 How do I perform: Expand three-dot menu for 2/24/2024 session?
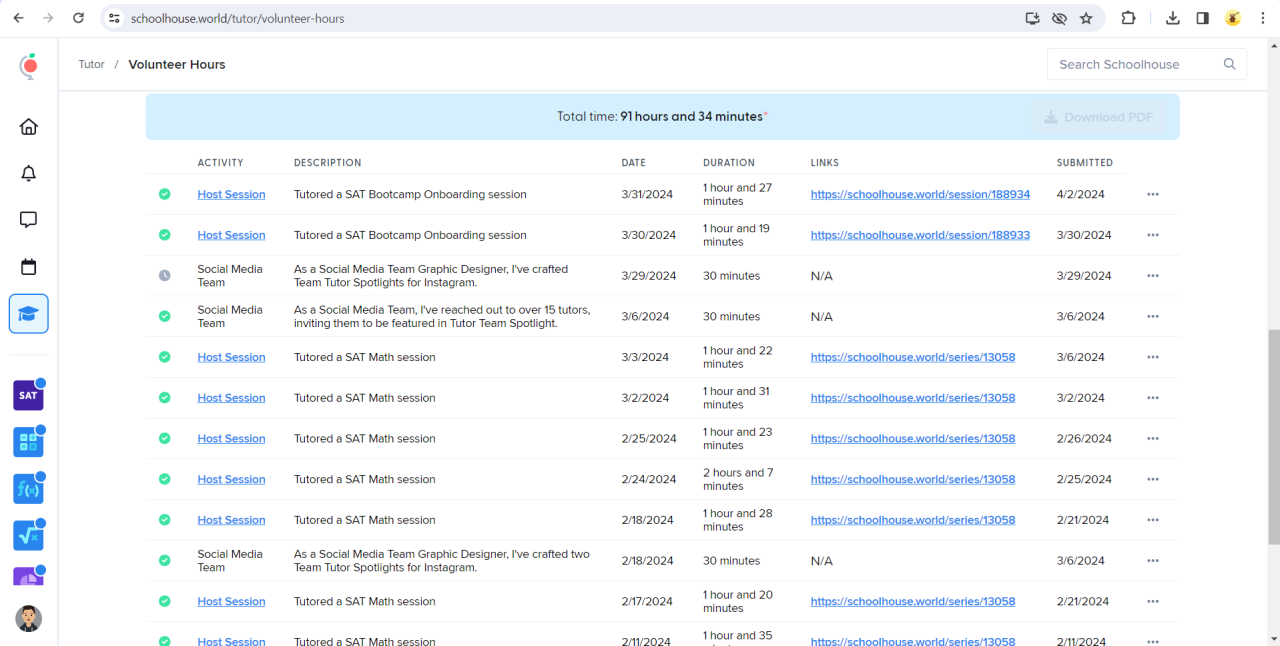pyautogui.click(x=1153, y=480)
